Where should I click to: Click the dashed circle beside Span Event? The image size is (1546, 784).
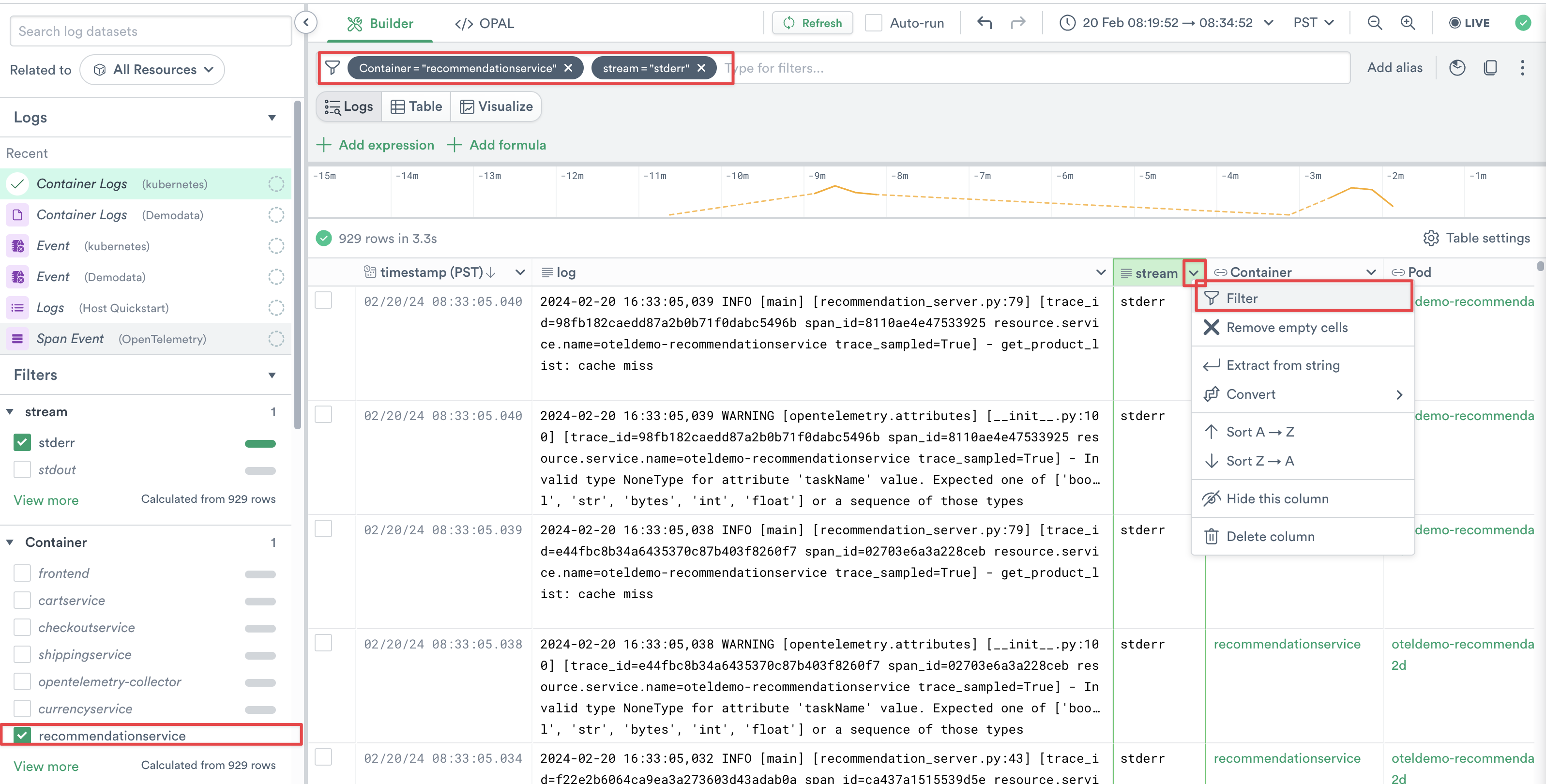(276, 339)
